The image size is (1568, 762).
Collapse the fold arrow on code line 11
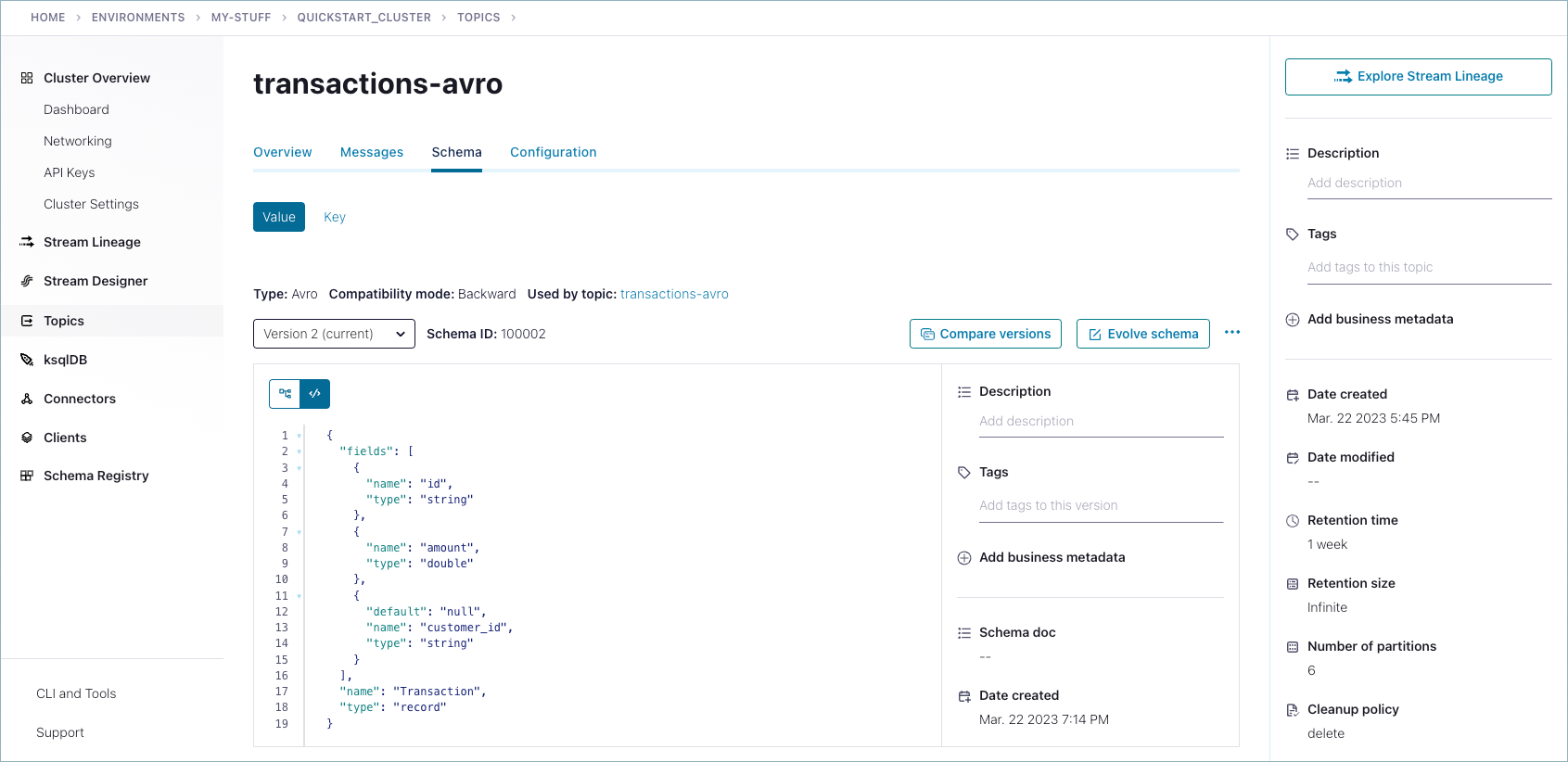[x=299, y=596]
